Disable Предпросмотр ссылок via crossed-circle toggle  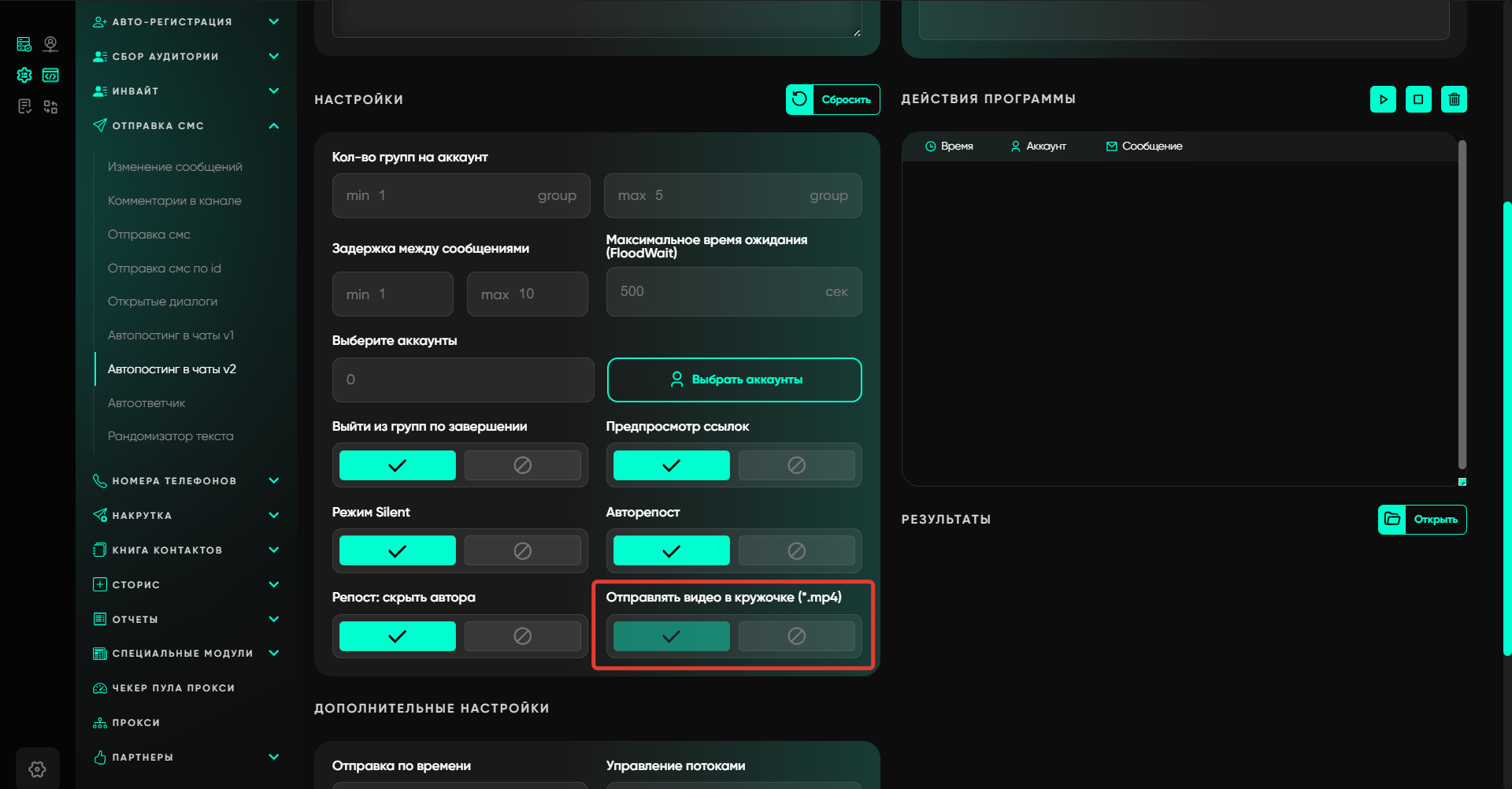(796, 465)
